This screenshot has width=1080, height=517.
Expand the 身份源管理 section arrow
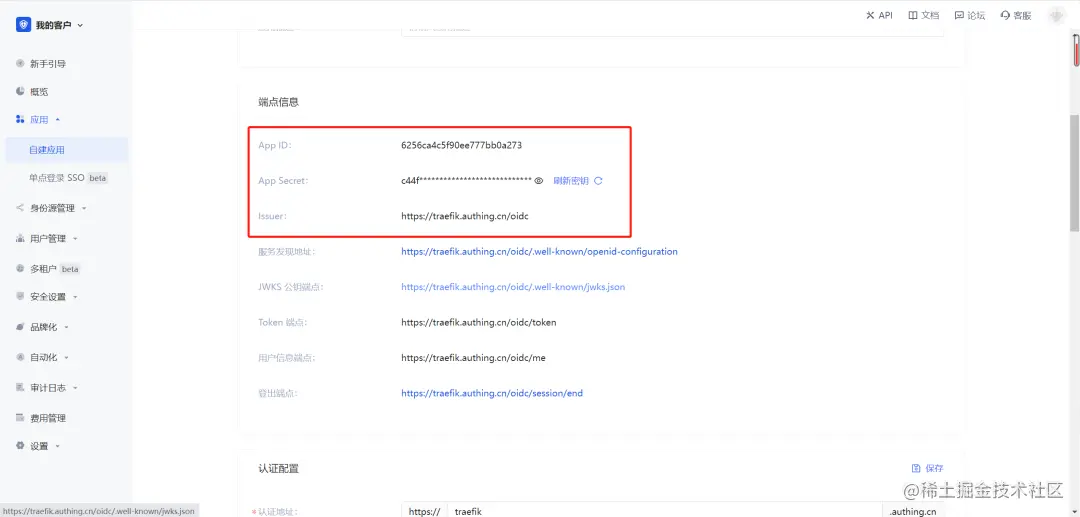84,208
